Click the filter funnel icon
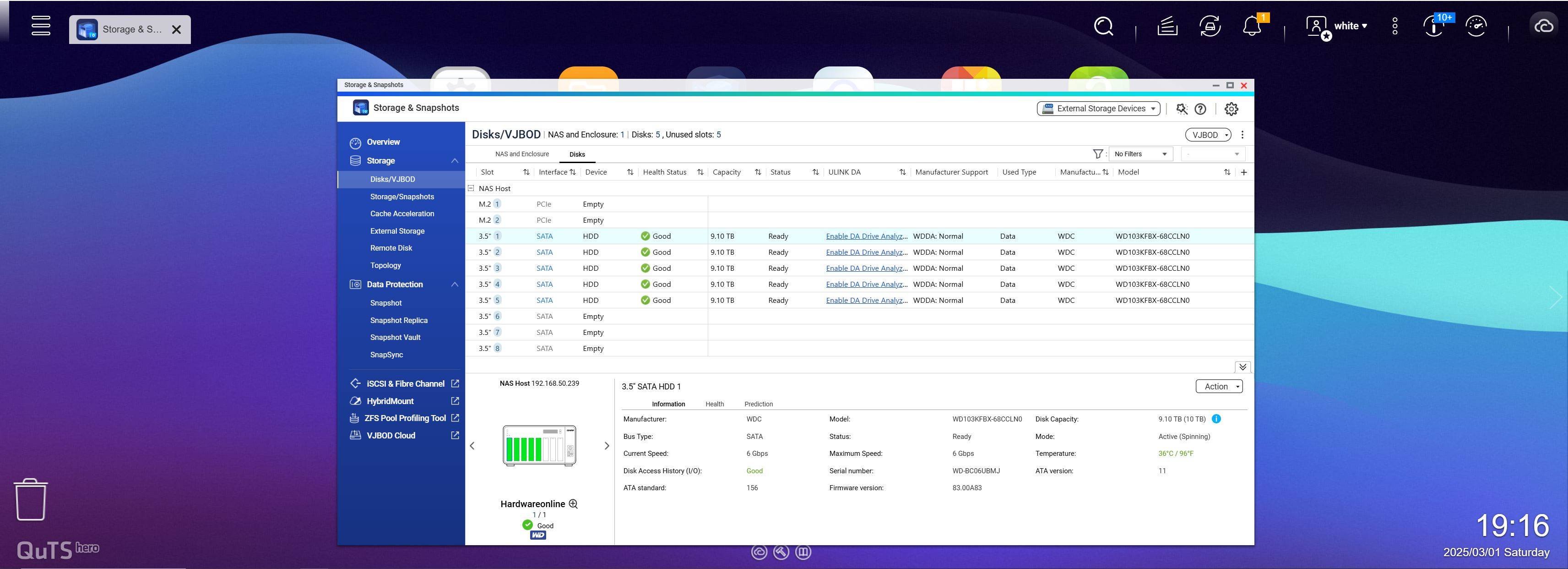 click(x=1097, y=154)
